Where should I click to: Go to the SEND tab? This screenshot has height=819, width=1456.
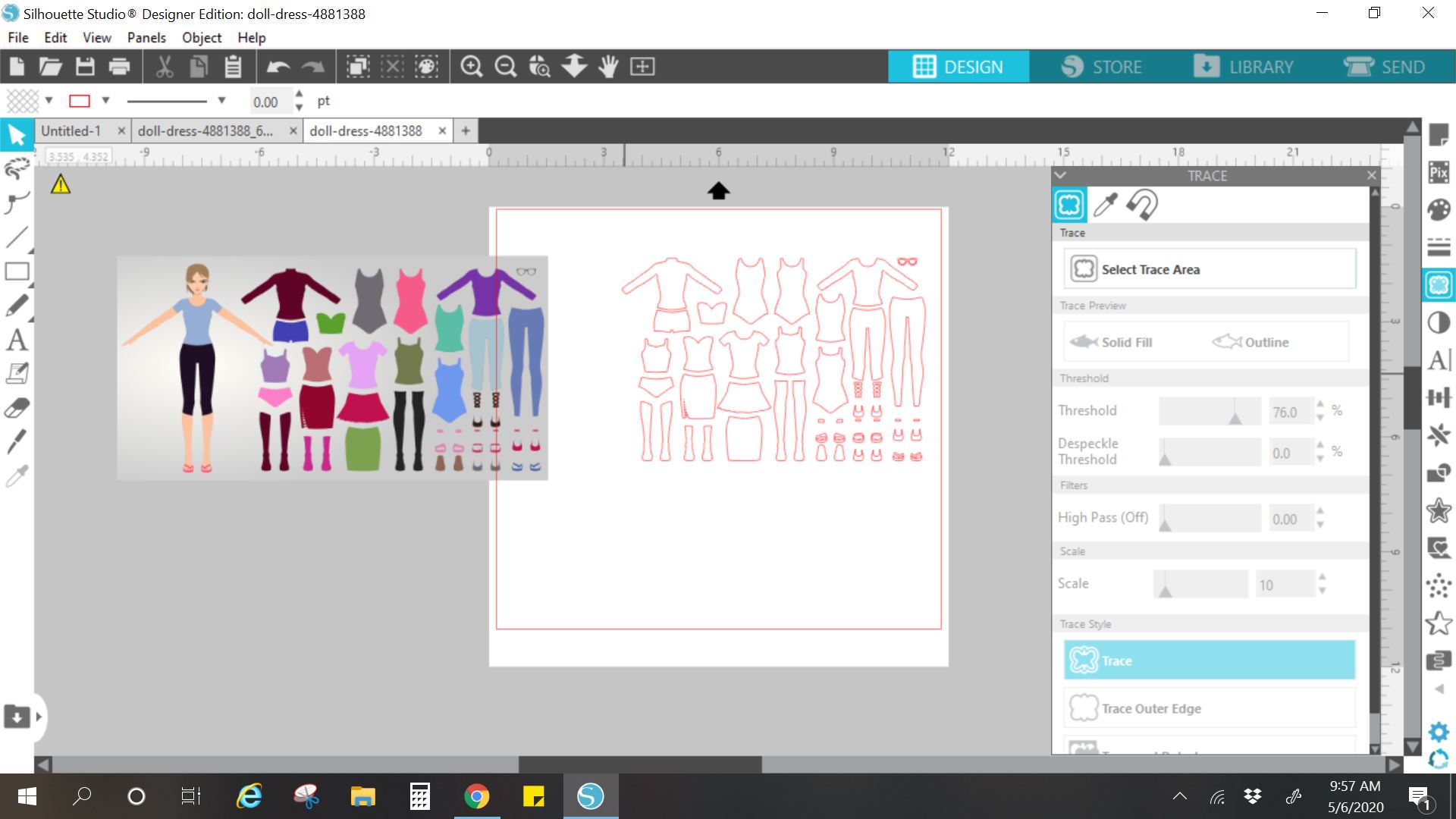pos(1385,67)
